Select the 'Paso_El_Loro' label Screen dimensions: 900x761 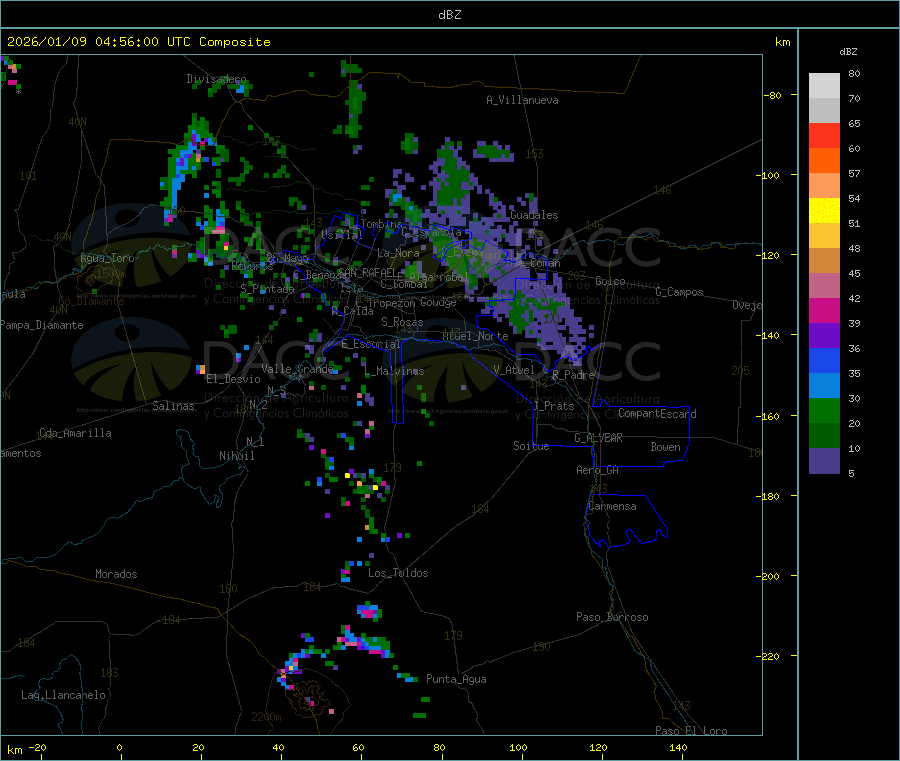pyautogui.click(x=691, y=731)
